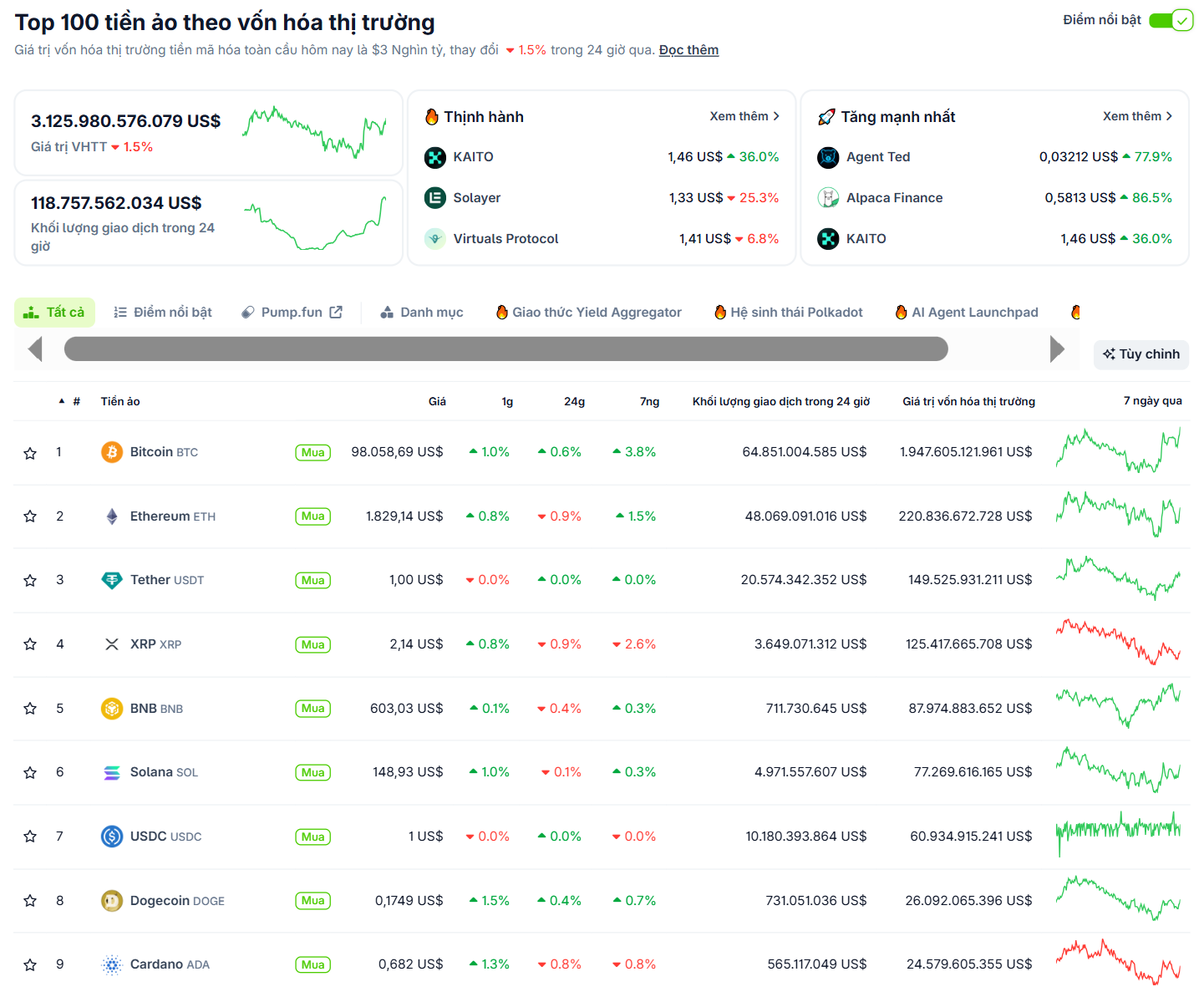Click the rocket icon beside Tăng mạnh nhất
The image size is (1204, 987).
point(826,117)
